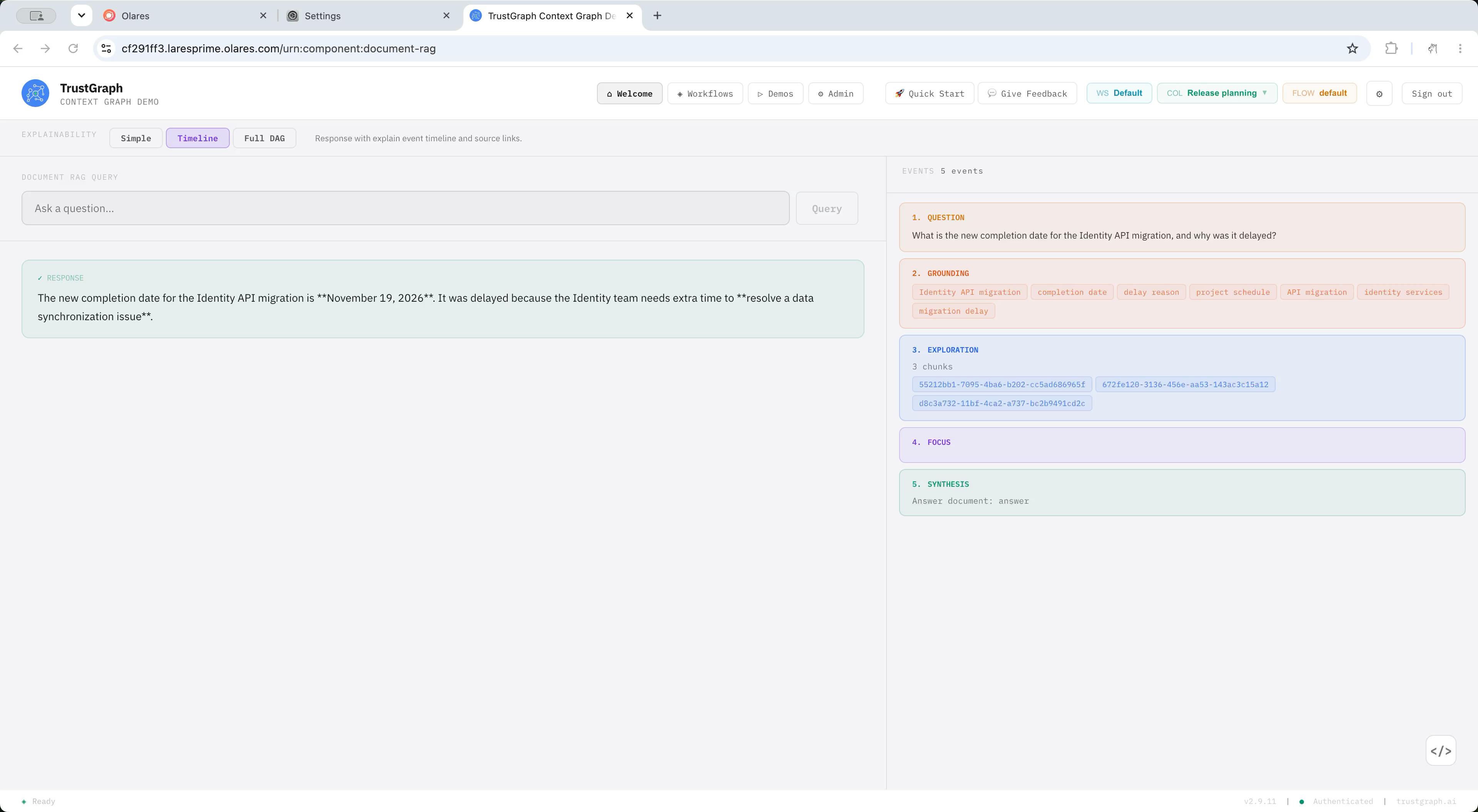
Task: Open the gear settings icon in header
Action: (x=1379, y=94)
